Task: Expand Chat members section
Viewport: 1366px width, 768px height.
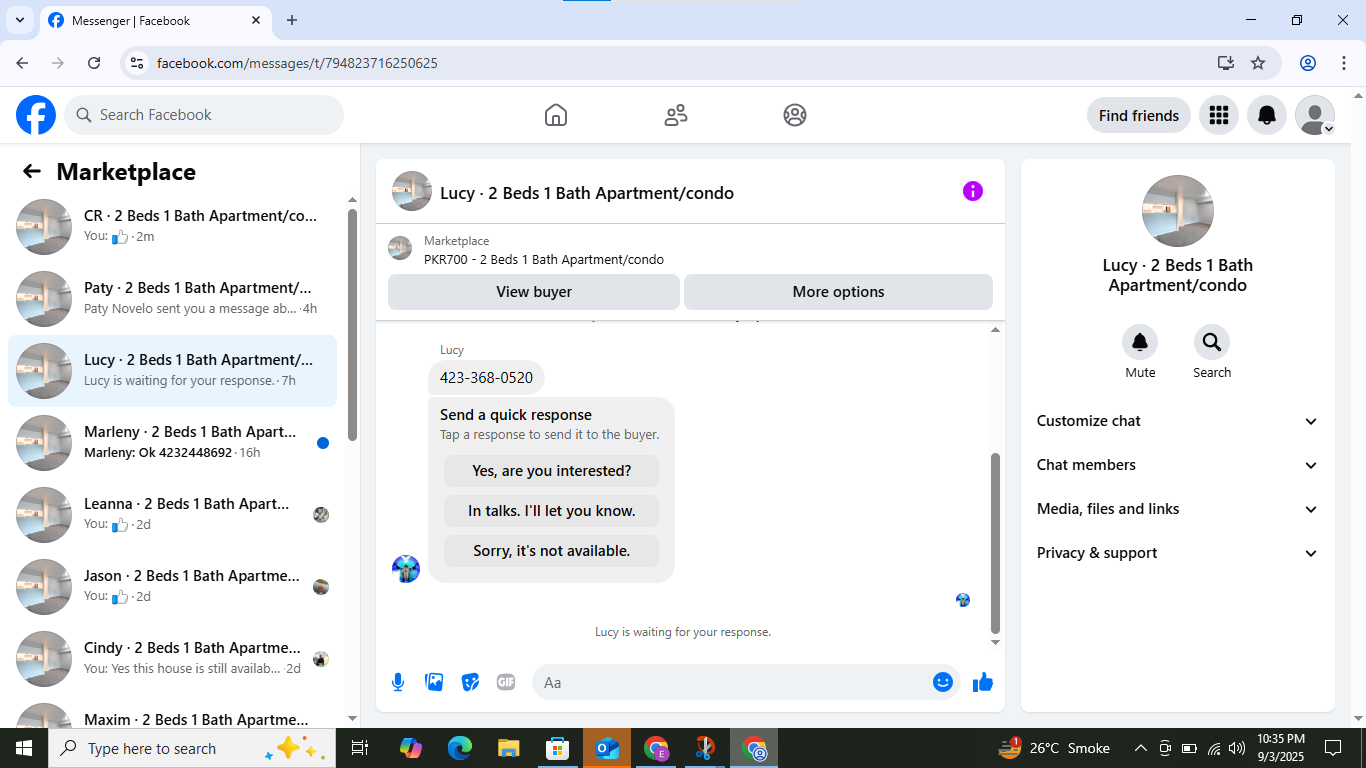Action: [x=1178, y=465]
